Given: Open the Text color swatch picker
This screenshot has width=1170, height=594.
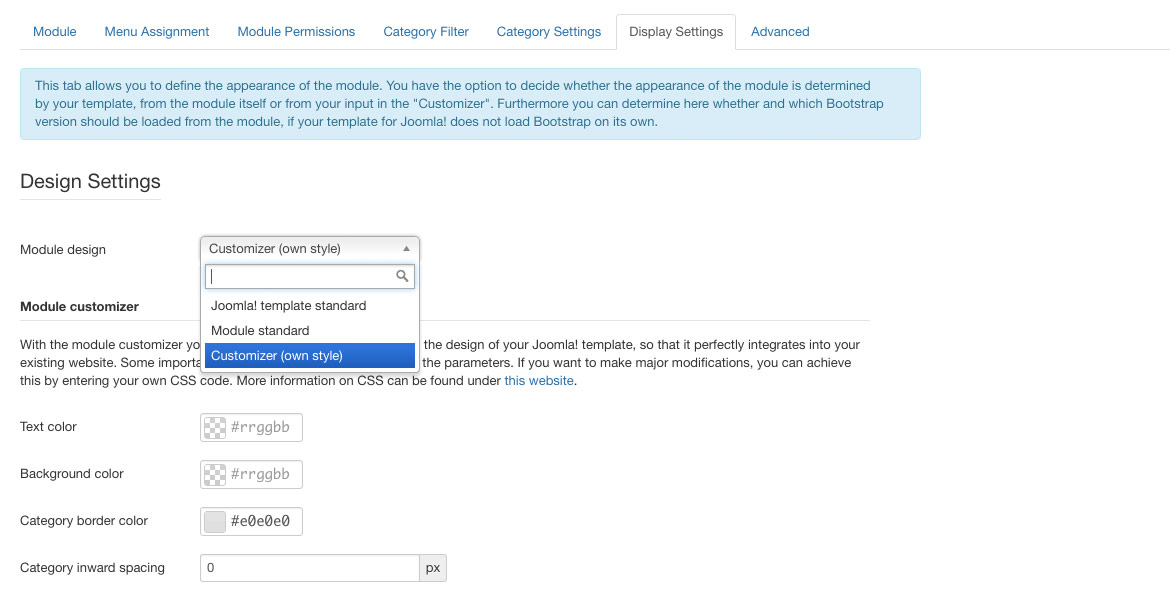Looking at the screenshot, I should (215, 428).
